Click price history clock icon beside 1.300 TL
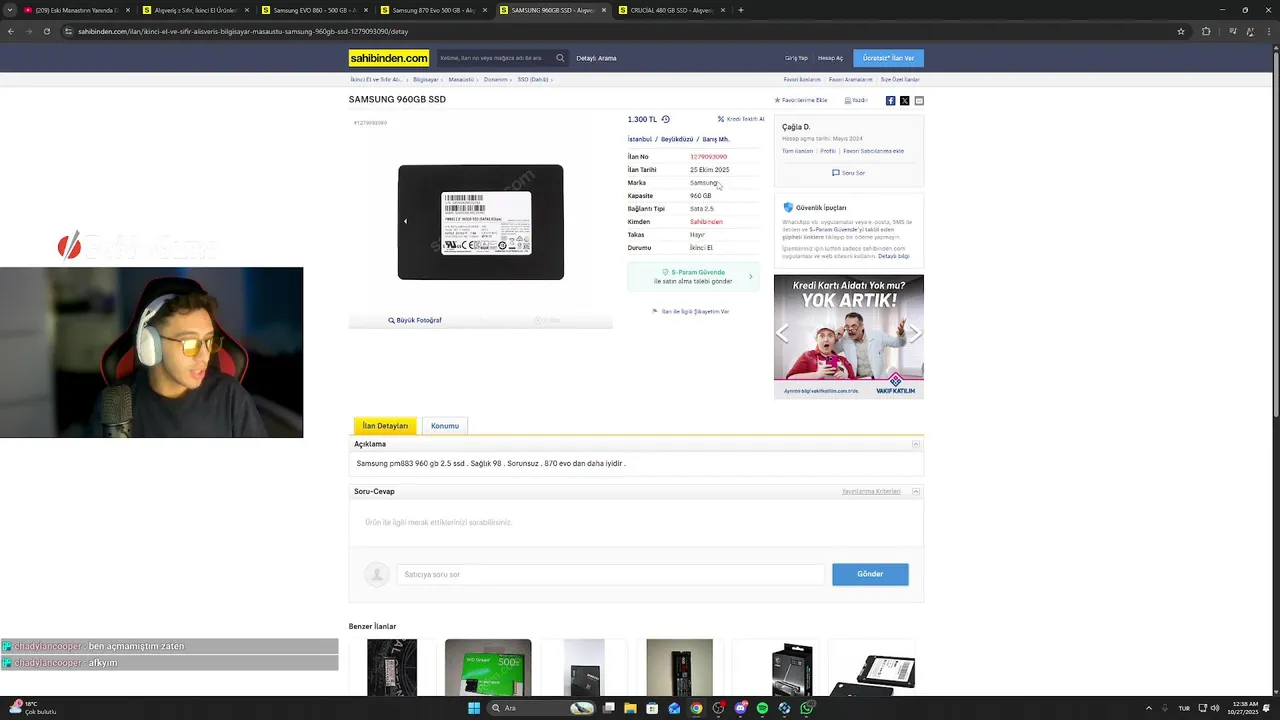 pyautogui.click(x=666, y=119)
